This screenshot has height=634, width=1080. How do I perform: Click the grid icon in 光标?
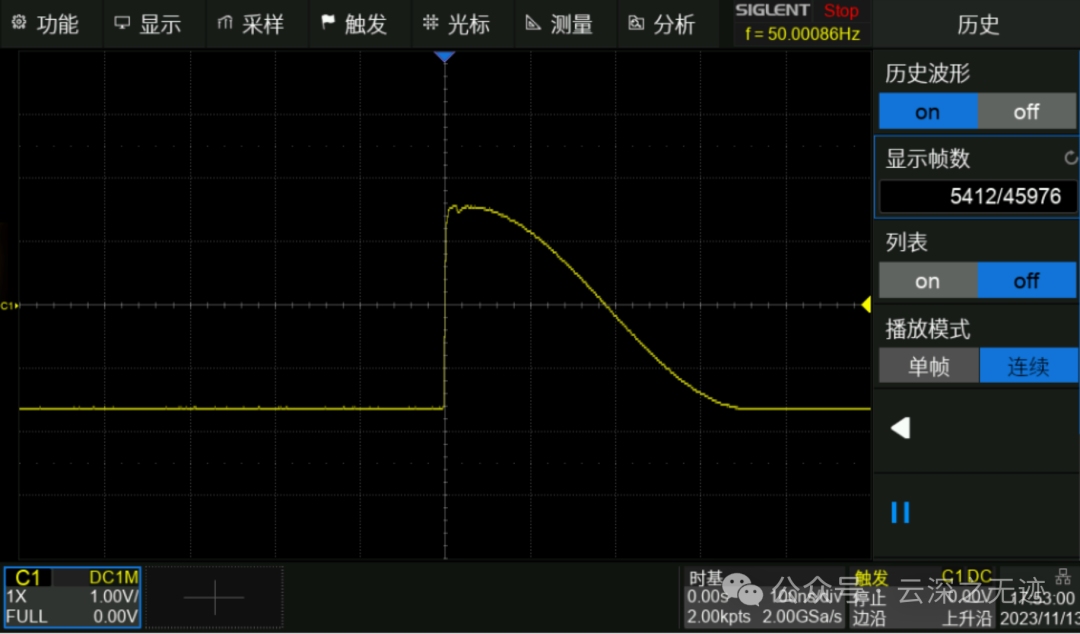(x=430, y=23)
